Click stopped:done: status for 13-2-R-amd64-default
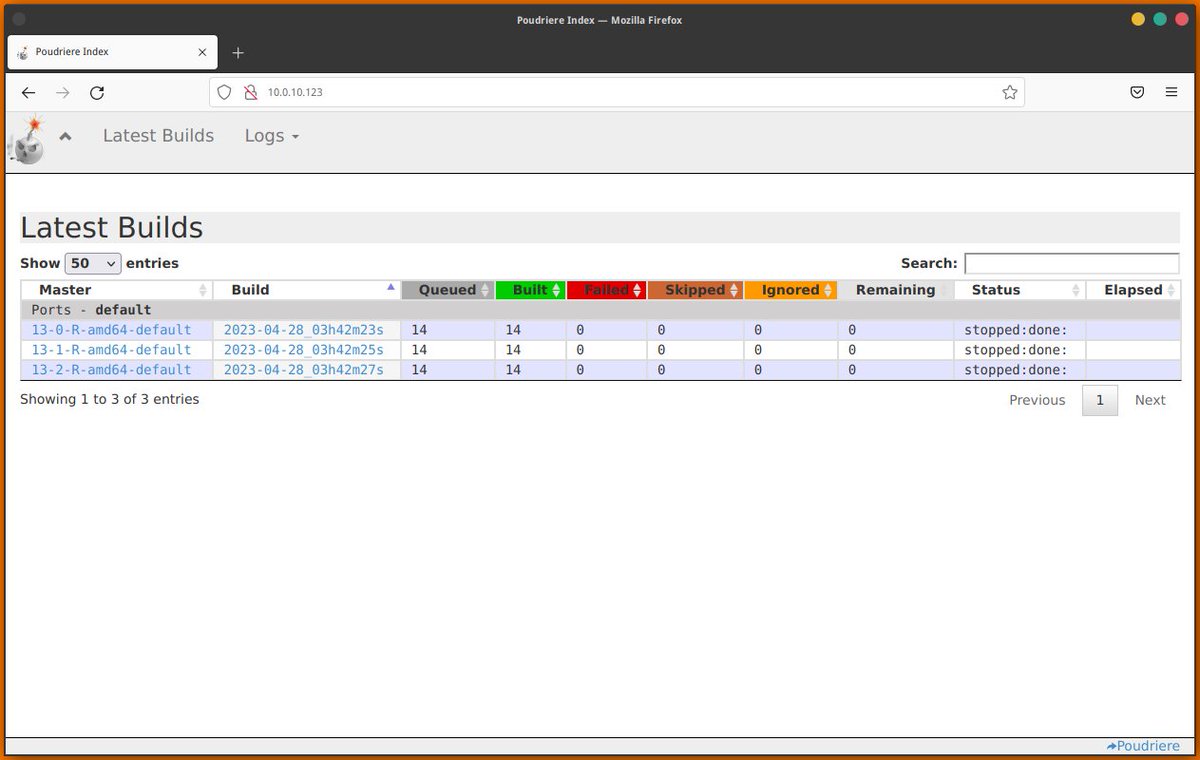This screenshot has height=760, width=1200. coord(1016,370)
